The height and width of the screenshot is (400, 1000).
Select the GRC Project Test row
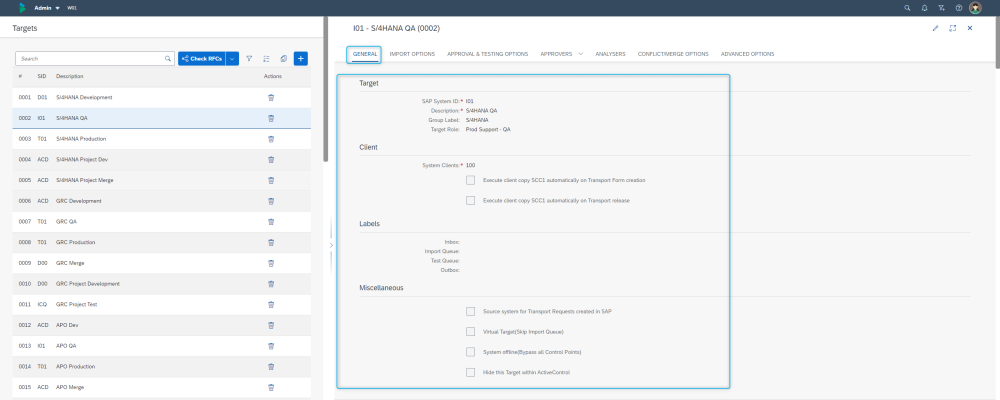pos(161,304)
